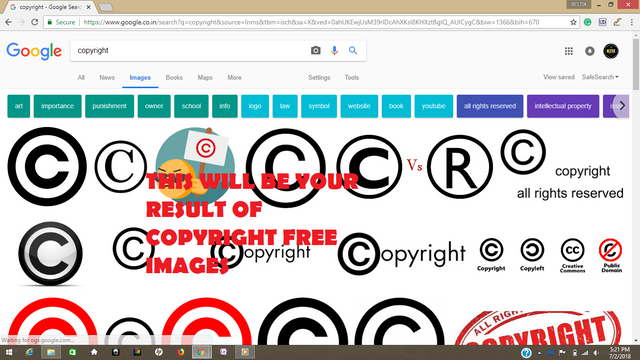Click the voice search microphone icon
This screenshot has height=360, width=640.
click(334, 51)
